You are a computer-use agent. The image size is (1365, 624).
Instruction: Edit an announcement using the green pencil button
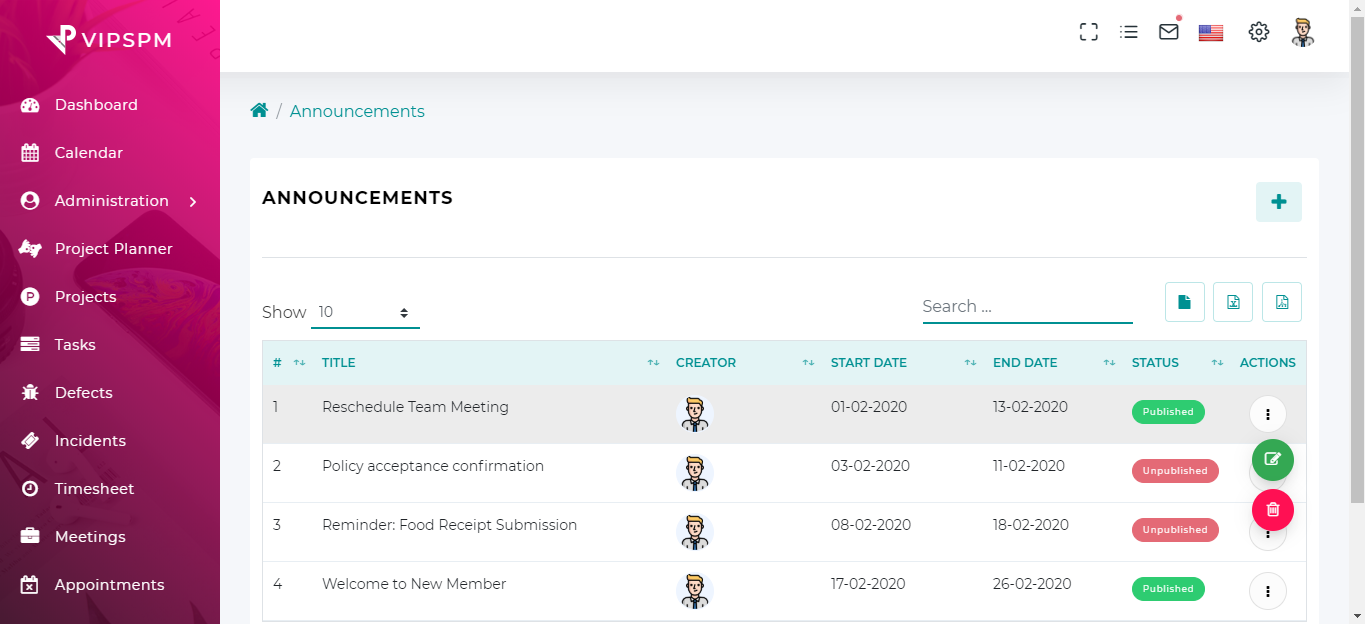tap(1272, 461)
